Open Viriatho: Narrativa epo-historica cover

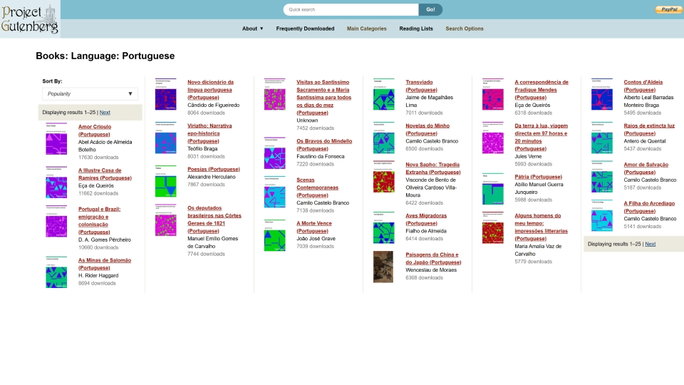[165, 138]
